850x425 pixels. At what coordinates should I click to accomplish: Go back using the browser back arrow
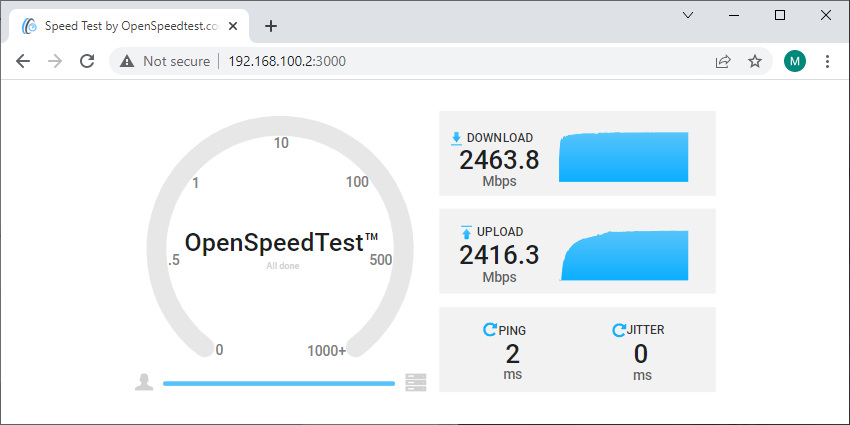[23, 61]
